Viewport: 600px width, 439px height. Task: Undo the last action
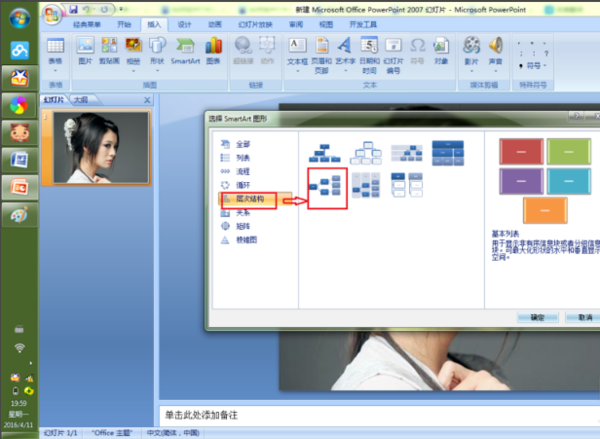pyautogui.click(x=88, y=9)
